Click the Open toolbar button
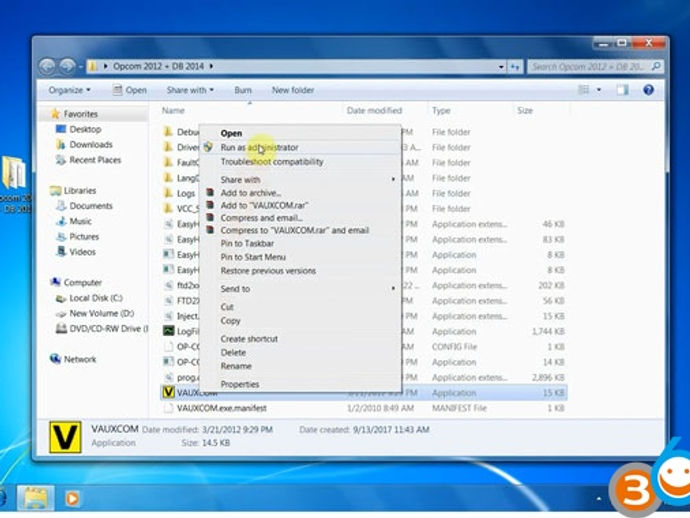This screenshot has height=518, width=690. [x=129, y=90]
